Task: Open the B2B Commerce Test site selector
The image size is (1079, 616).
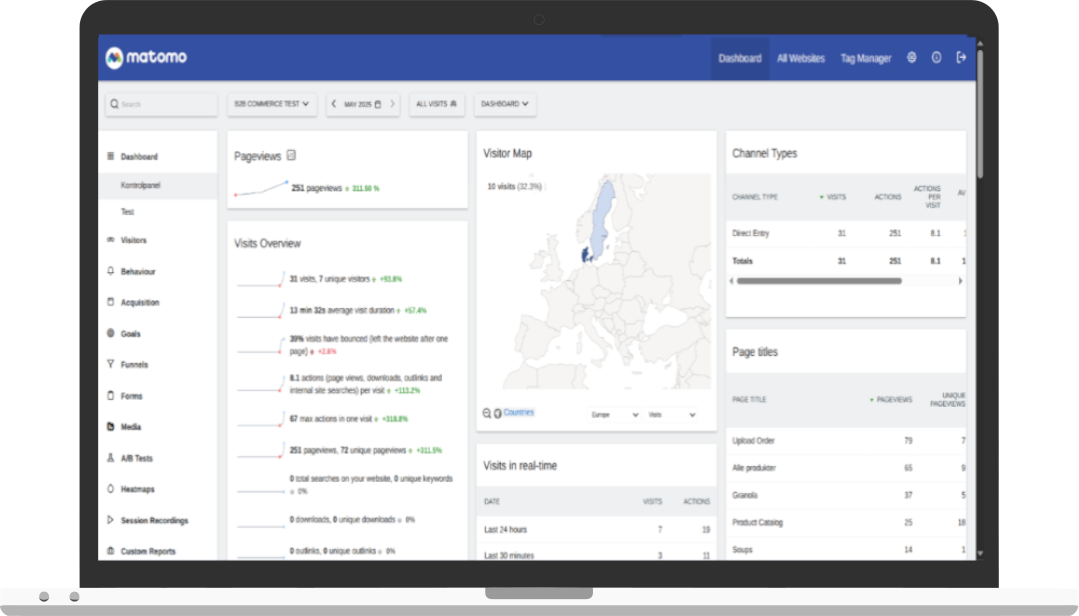Action: pos(270,104)
